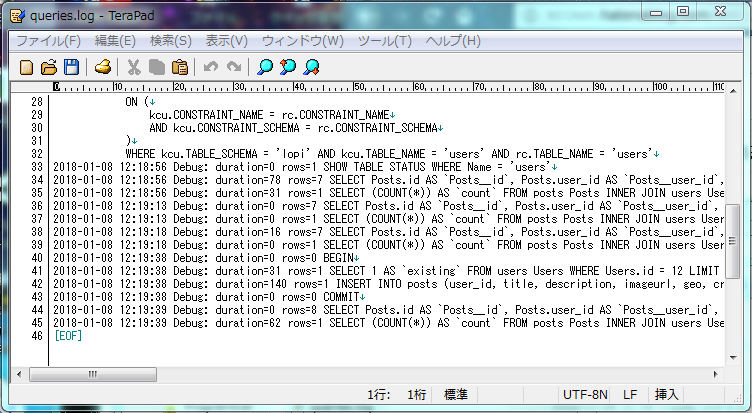
Task: Maximize the TeraPad window
Action: (683, 12)
